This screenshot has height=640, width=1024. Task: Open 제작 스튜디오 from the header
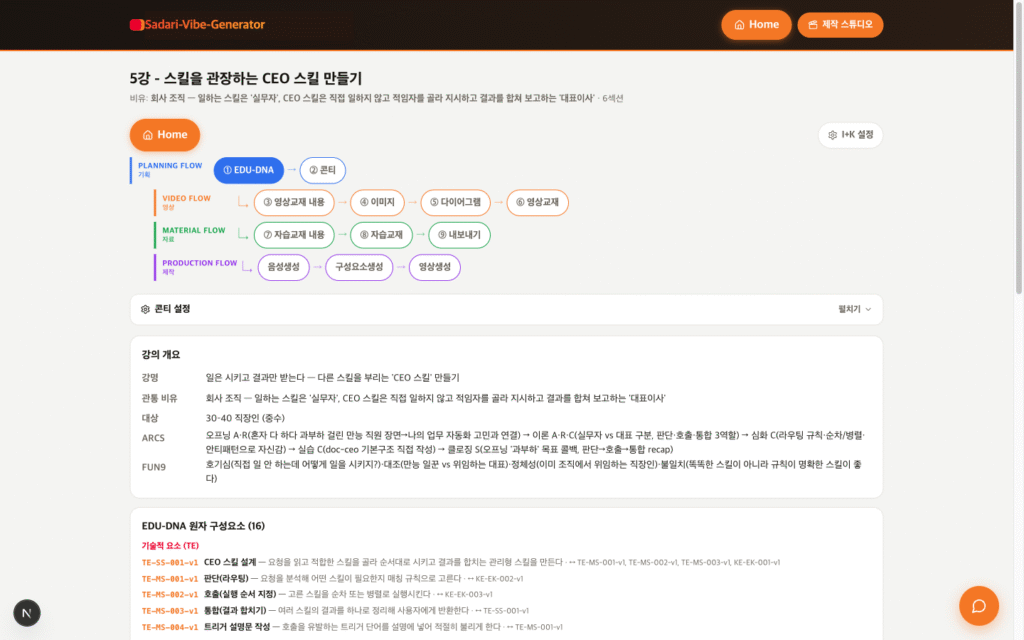point(840,25)
